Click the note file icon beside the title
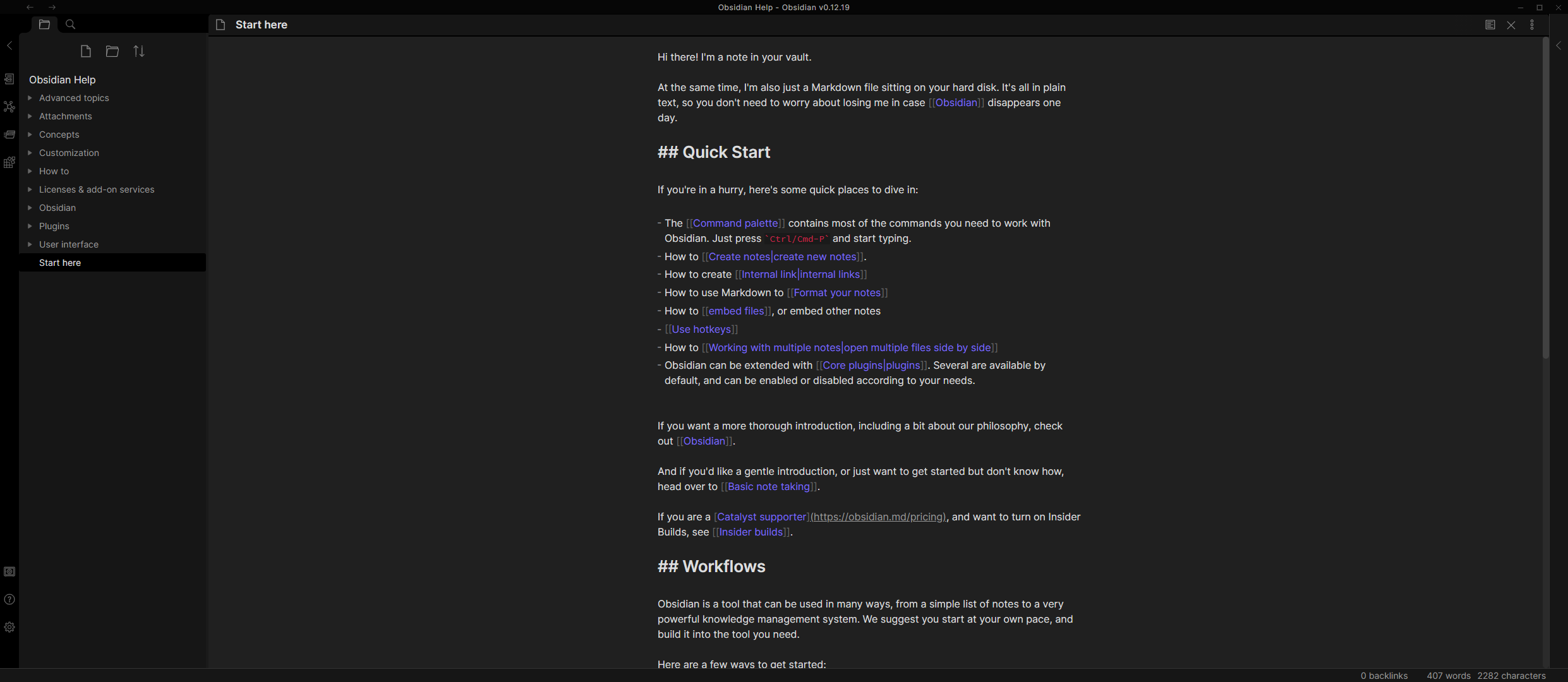 click(x=220, y=25)
